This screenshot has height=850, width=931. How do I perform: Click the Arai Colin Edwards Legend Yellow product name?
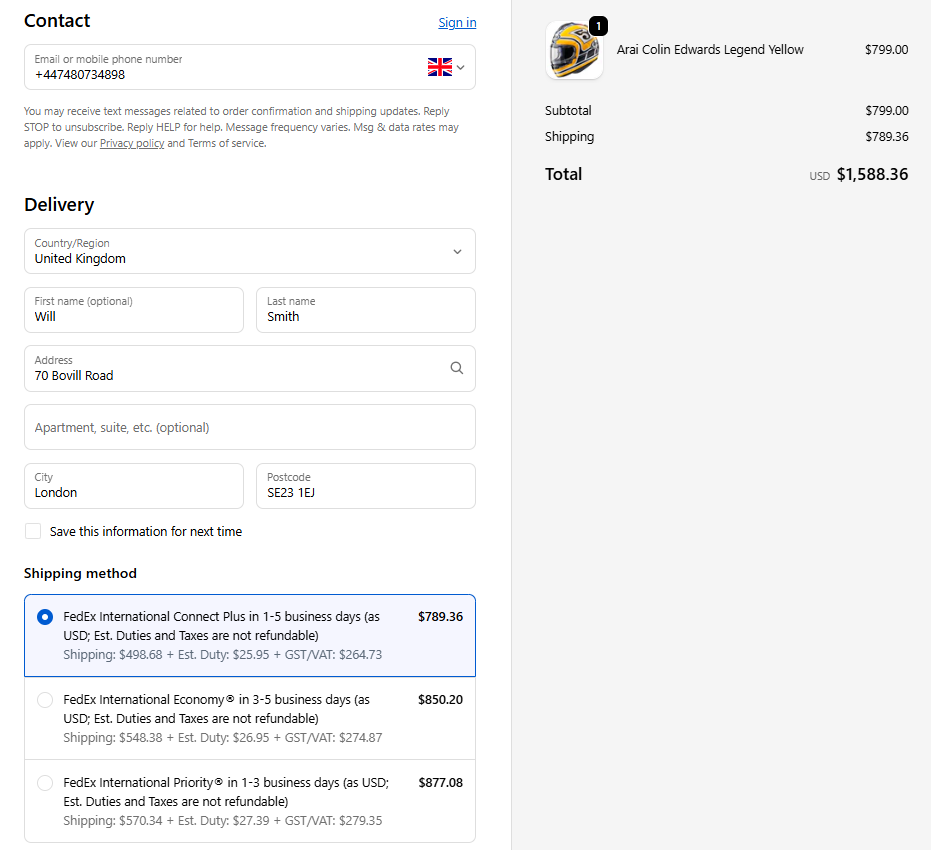click(710, 49)
